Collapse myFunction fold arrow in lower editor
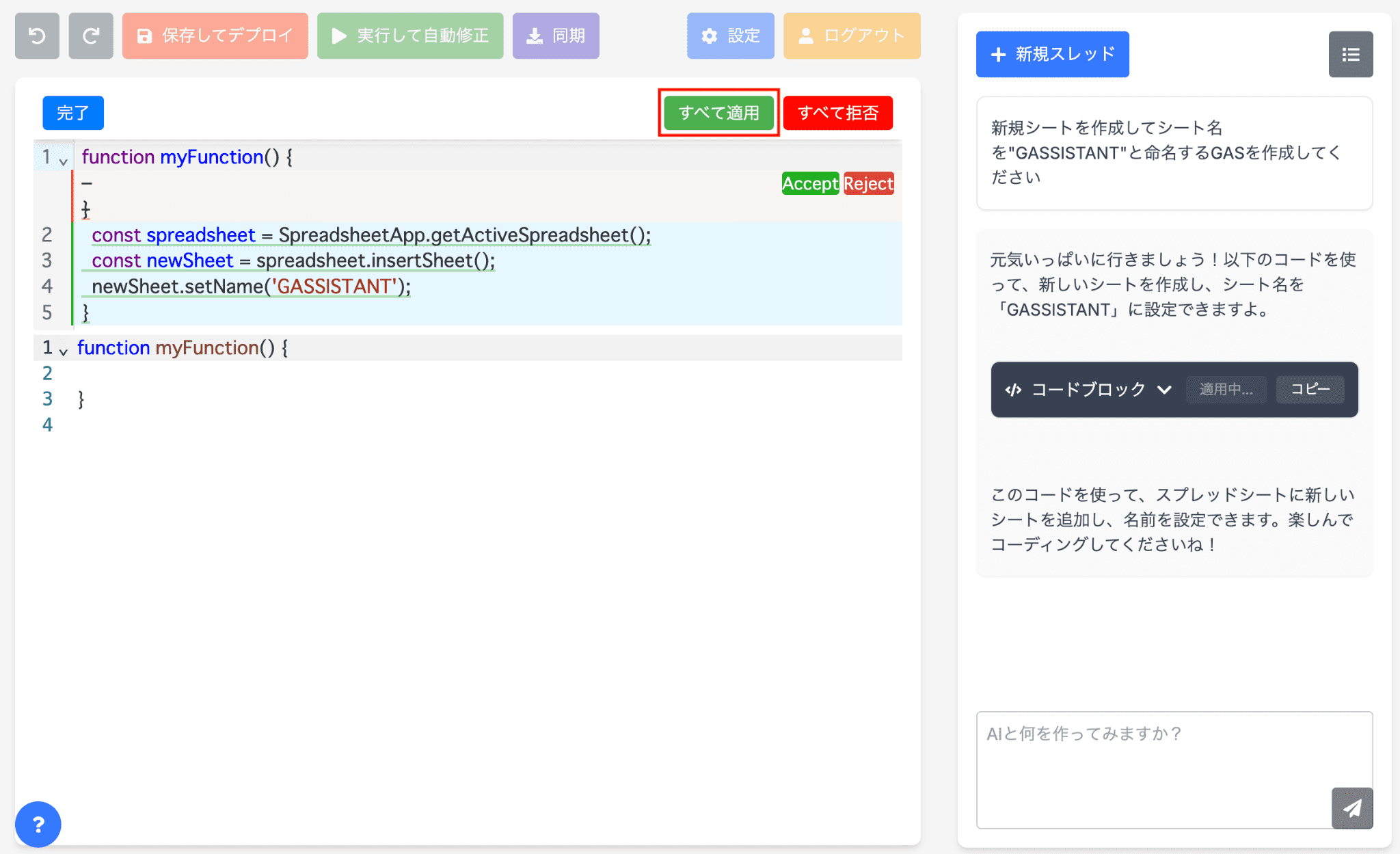This screenshot has height=854, width=1400. (63, 352)
